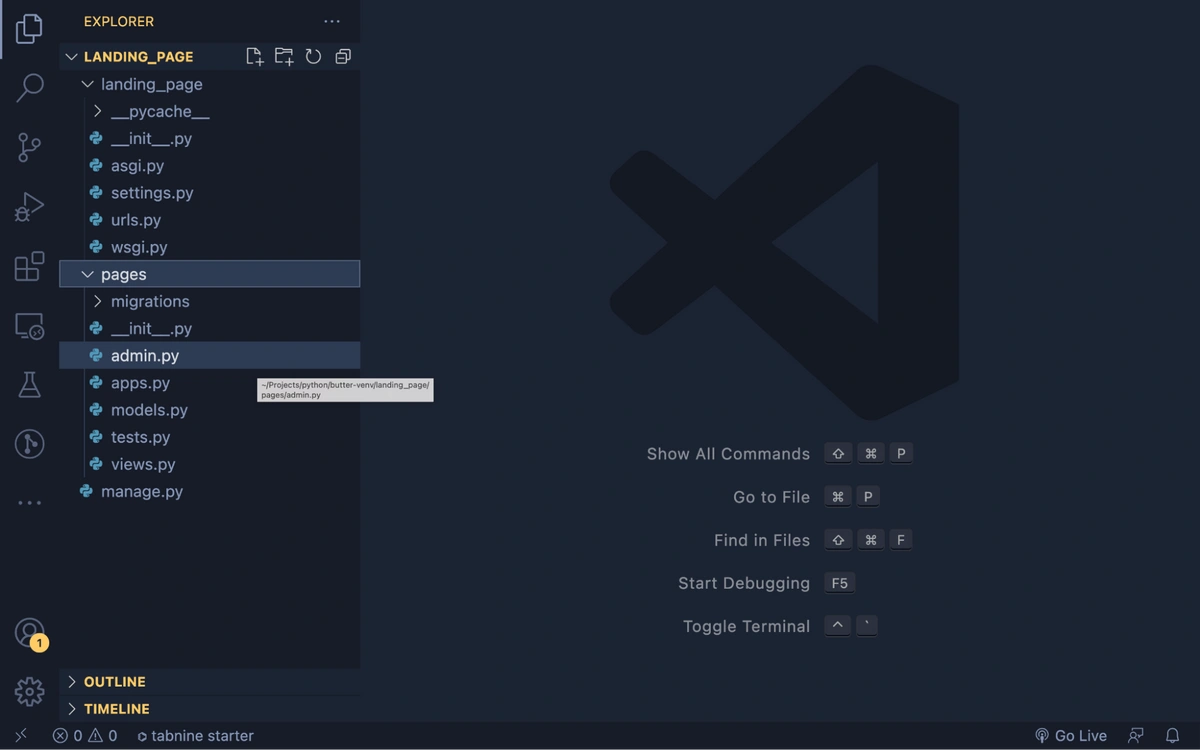Open the Extensions view icon

[29, 266]
